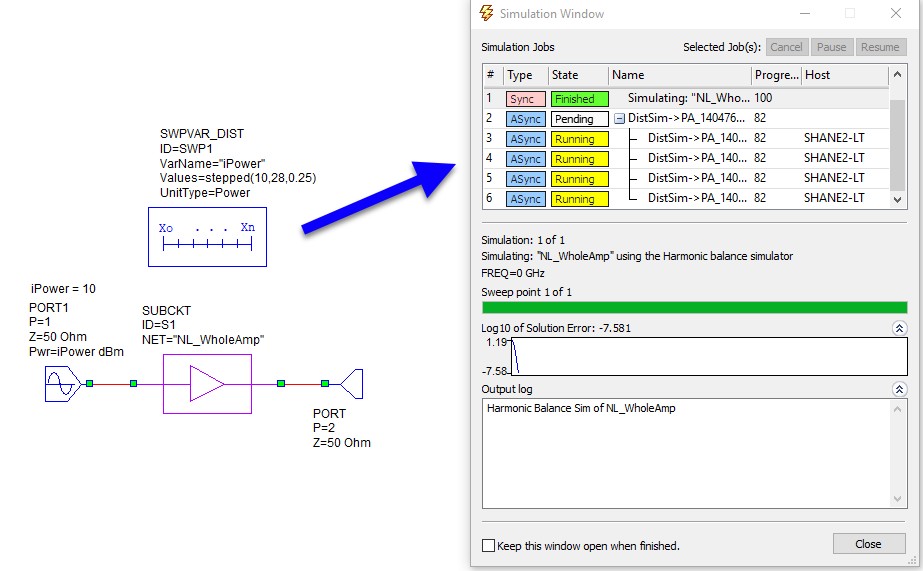Collapse the Output log section
The height and width of the screenshot is (571, 923).
coord(899,389)
